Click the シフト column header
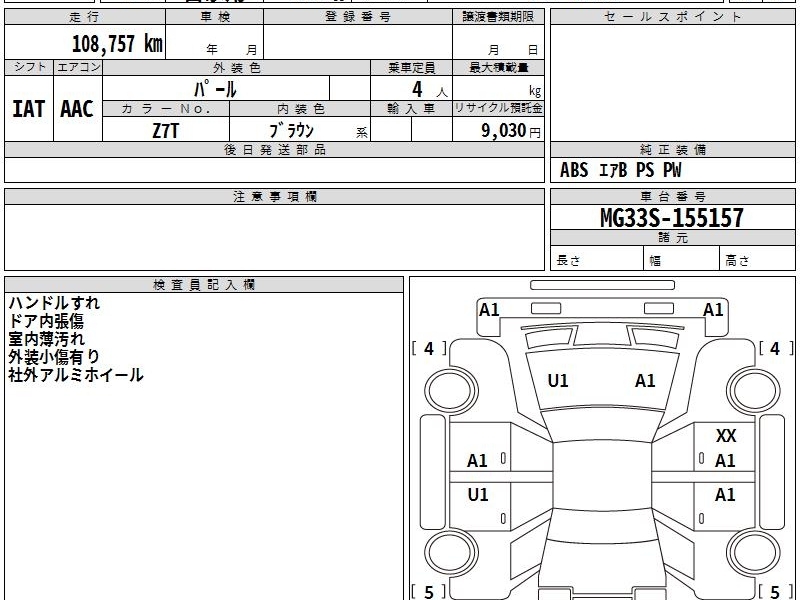Viewport: 800px width, 600px height. tap(29, 67)
